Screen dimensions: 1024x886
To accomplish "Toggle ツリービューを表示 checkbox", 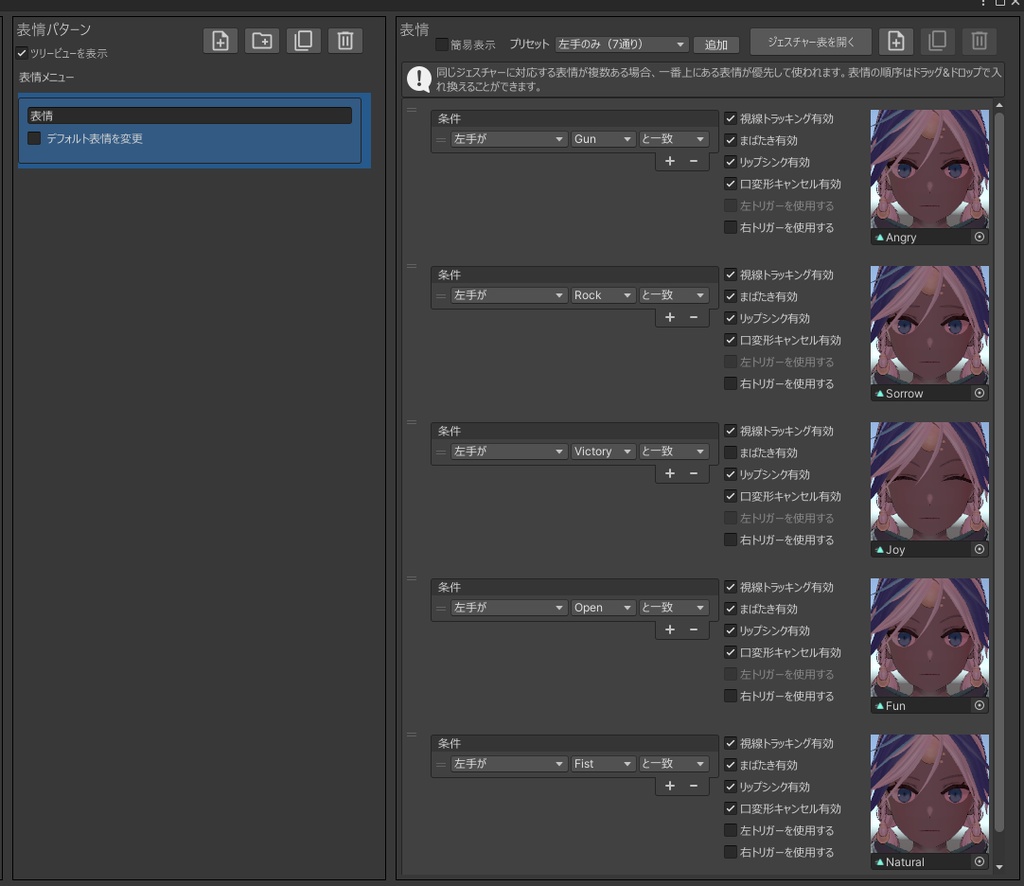I will [22, 53].
